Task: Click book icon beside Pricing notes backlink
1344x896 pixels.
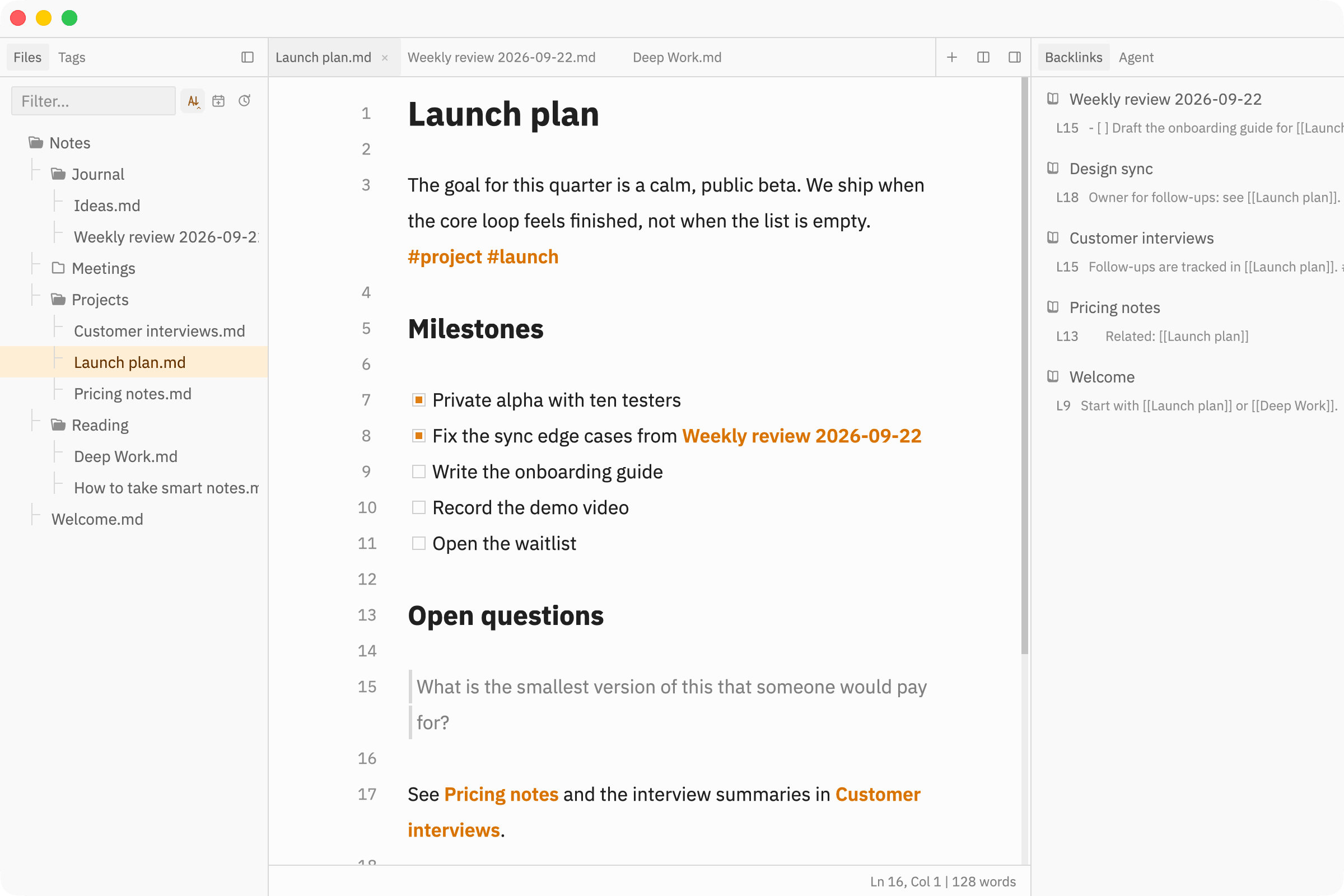Action: 1053,307
